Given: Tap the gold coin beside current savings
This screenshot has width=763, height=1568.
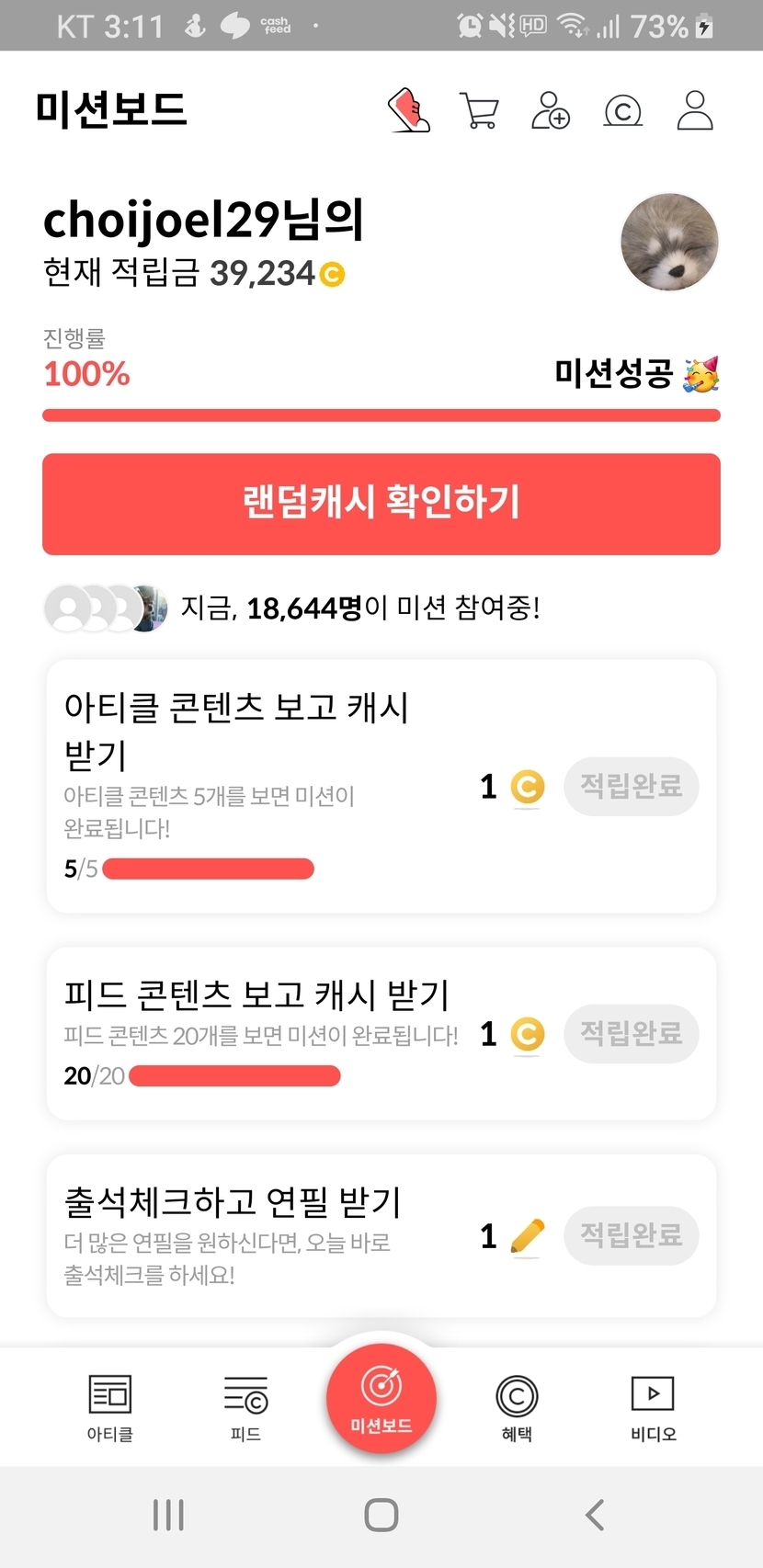Looking at the screenshot, I should [x=332, y=274].
